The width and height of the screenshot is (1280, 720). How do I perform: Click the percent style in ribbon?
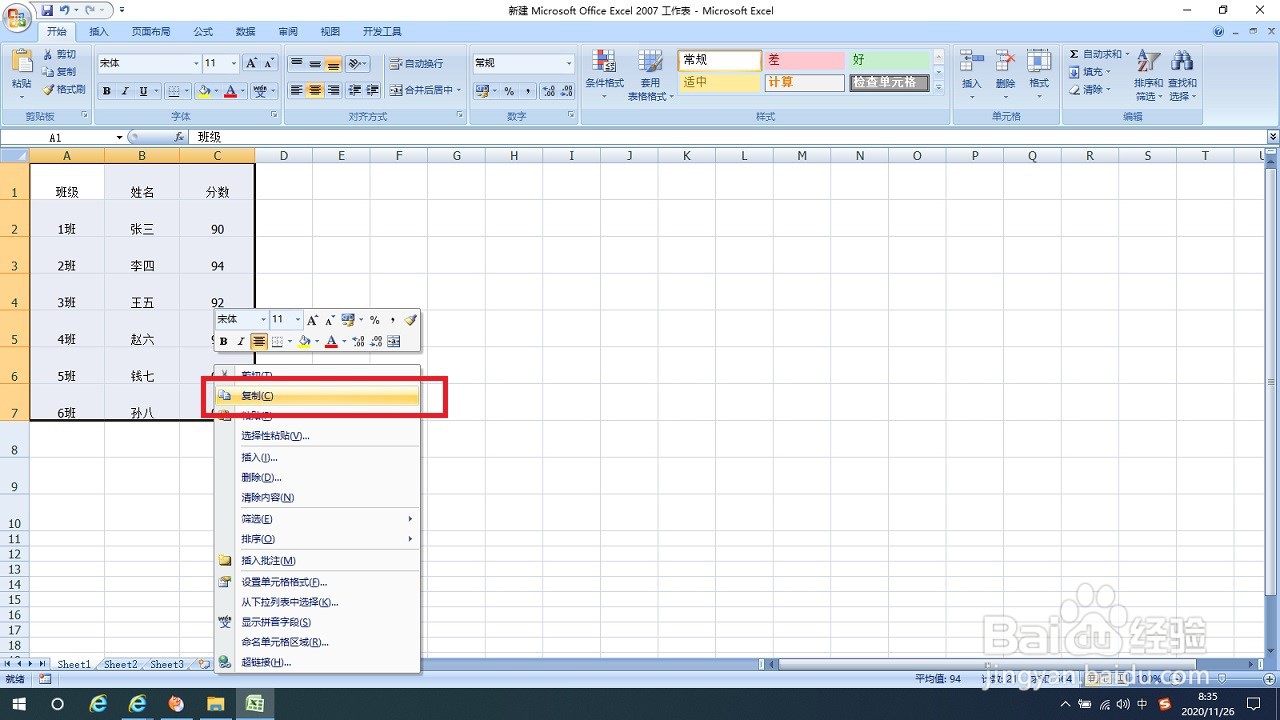509,91
